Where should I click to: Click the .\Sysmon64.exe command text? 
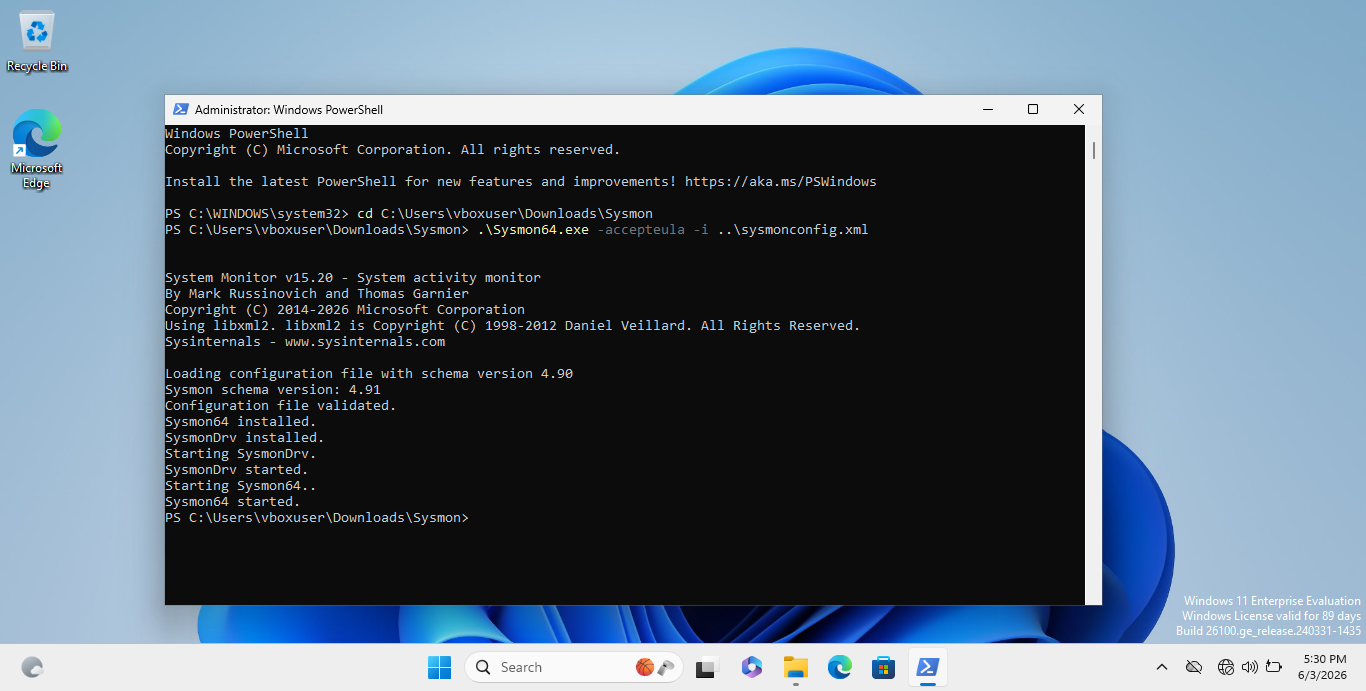[x=533, y=230]
